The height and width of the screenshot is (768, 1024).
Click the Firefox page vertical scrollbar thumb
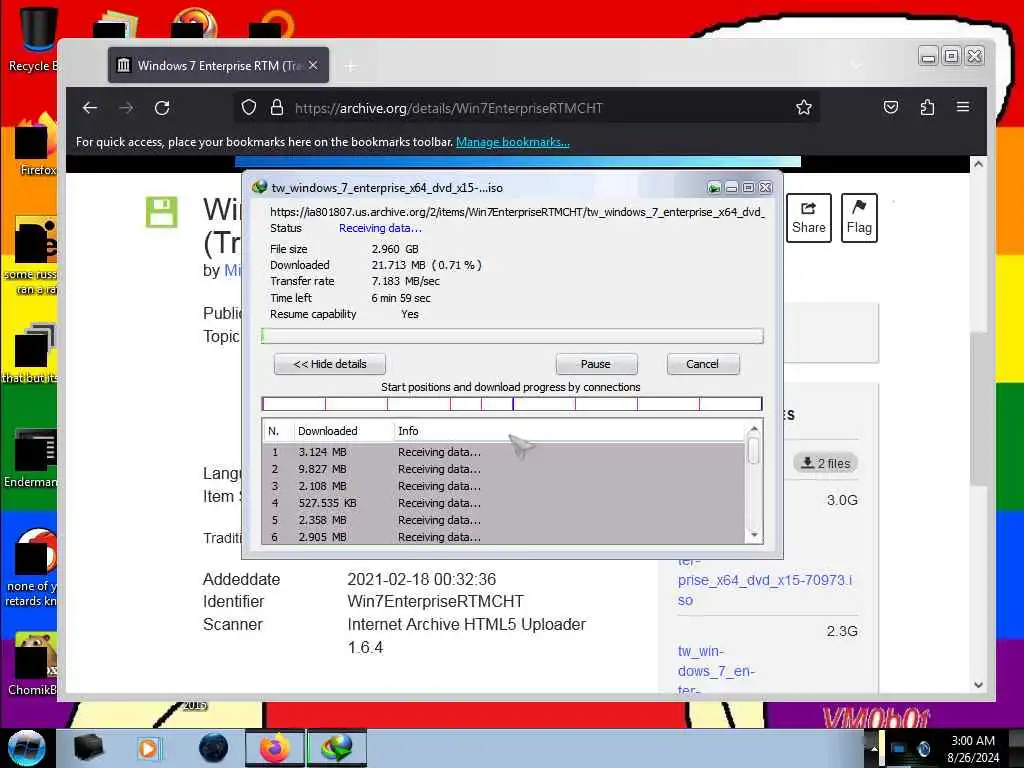[x=978, y=409]
